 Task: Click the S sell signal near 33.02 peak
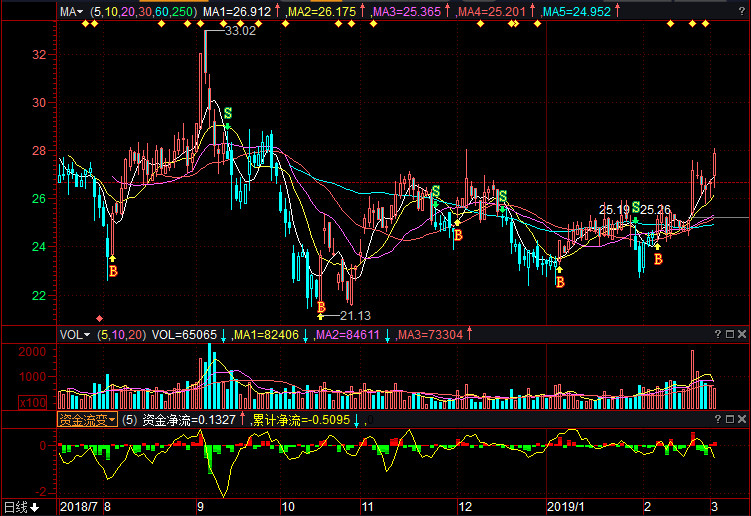(x=228, y=114)
